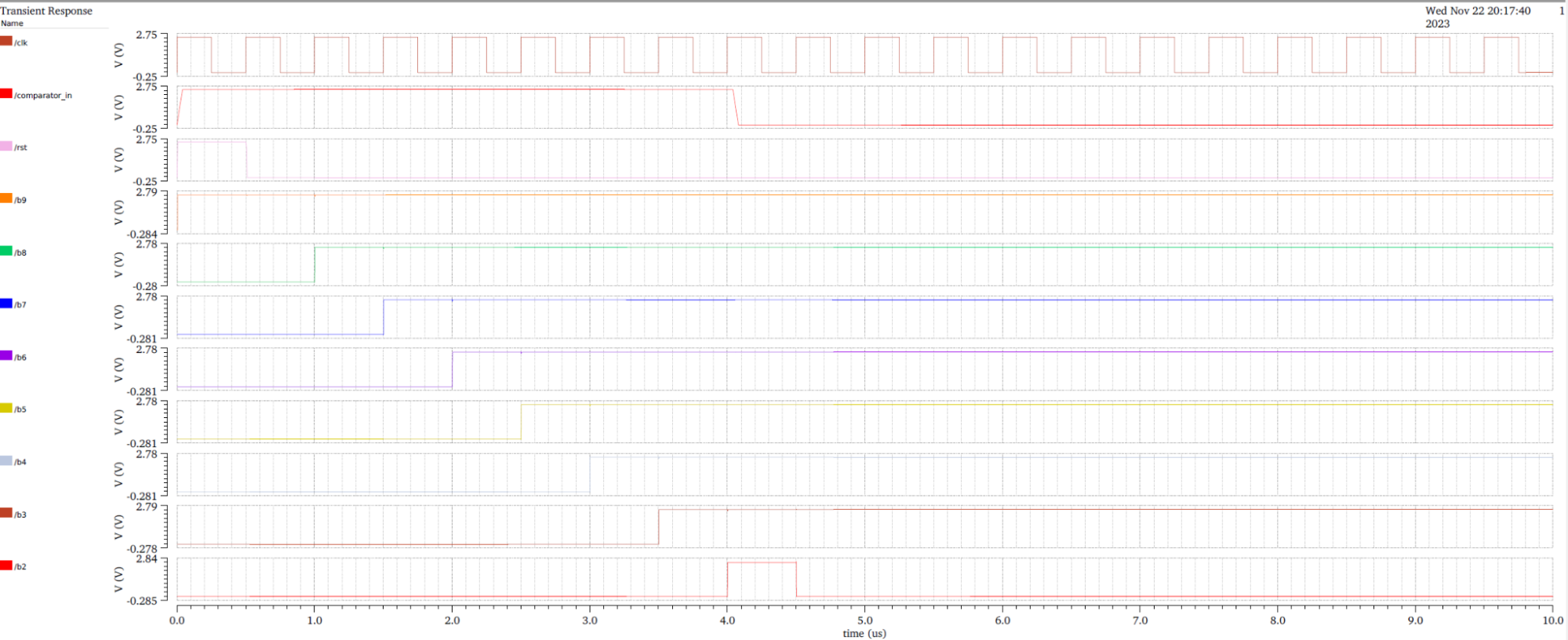Select the /b8 signal label
Screen dimensions: 1568x640
point(20,253)
